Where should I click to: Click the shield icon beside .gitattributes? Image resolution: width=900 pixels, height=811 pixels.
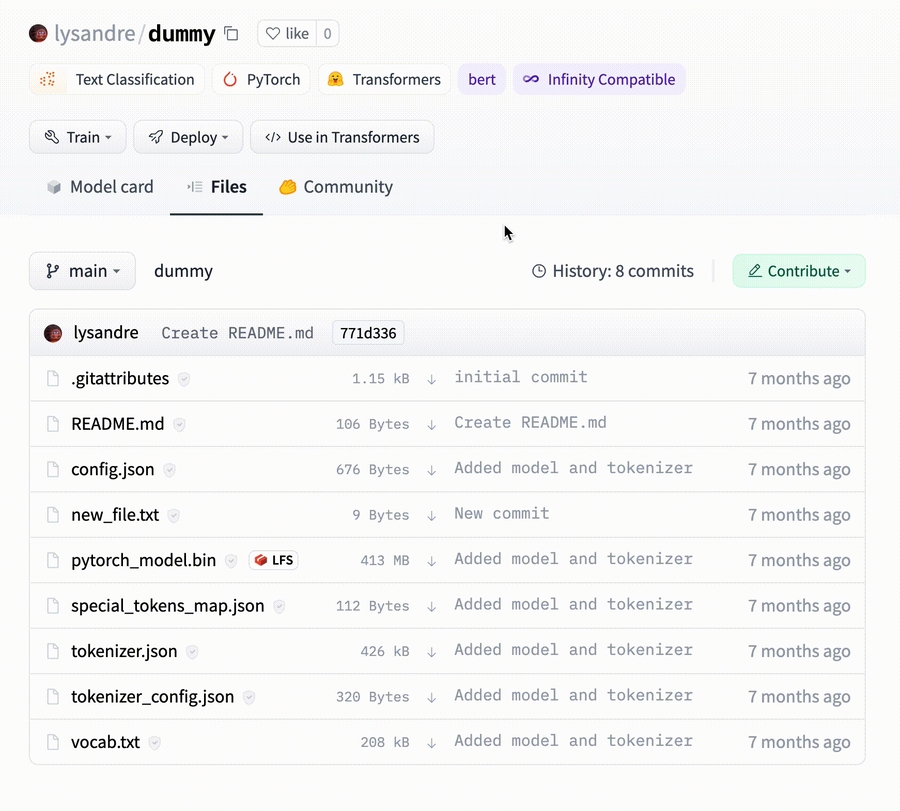(184, 379)
